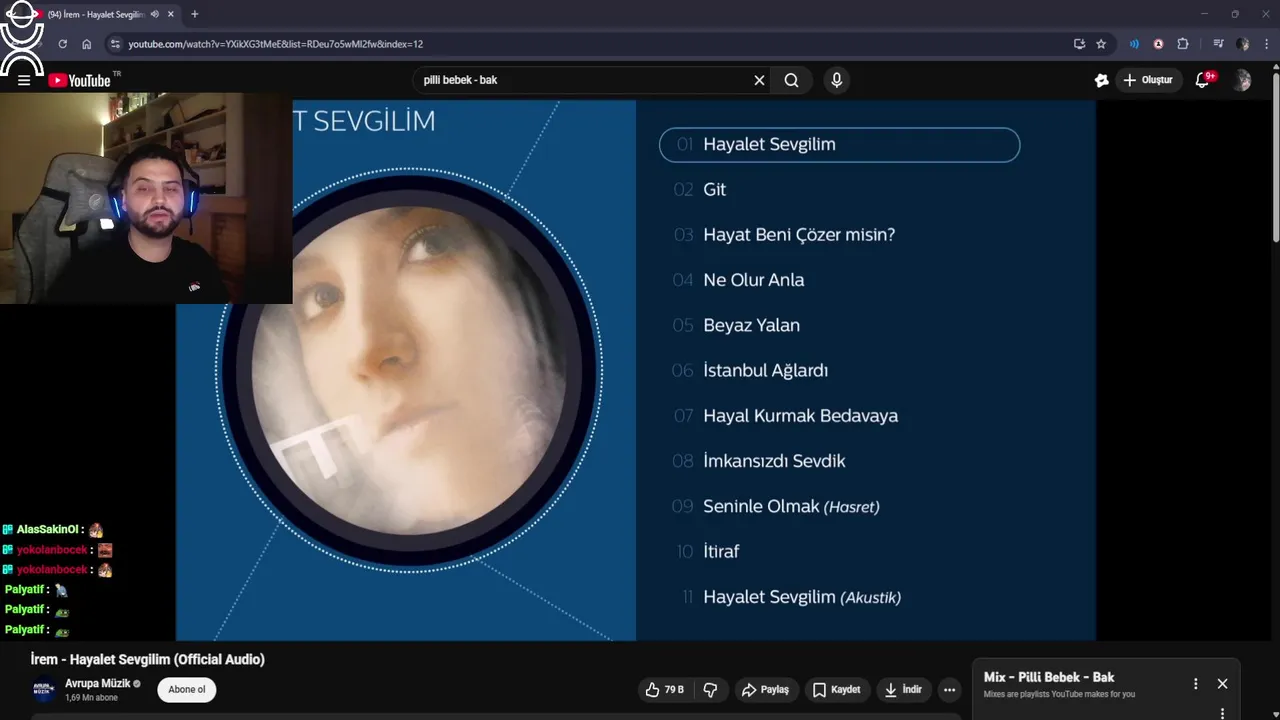Image resolution: width=1280 pixels, height=720 pixels.
Task: Open a new browser tab
Action: (194, 14)
